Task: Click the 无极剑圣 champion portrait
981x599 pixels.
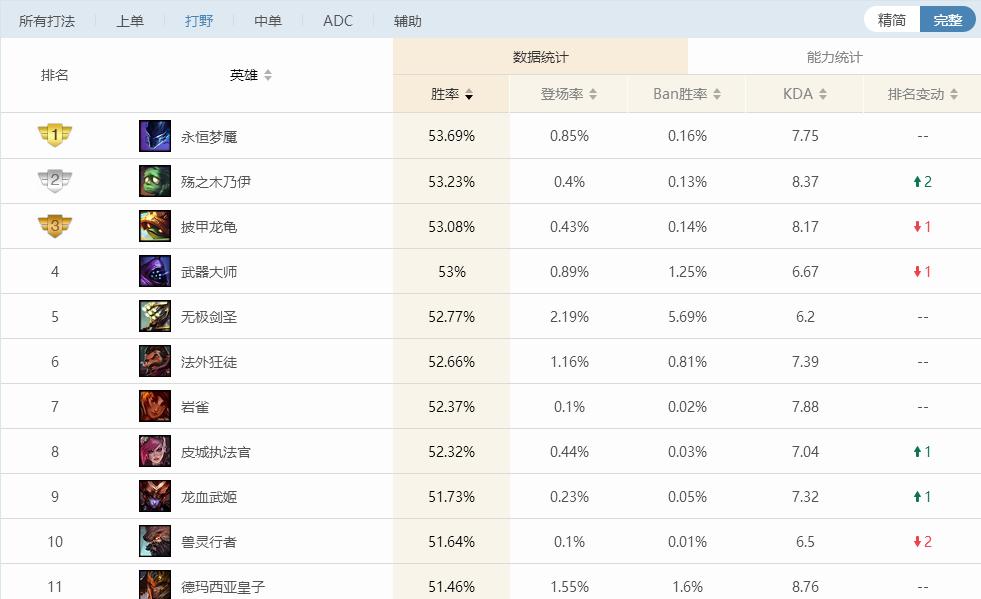Action: point(155,316)
